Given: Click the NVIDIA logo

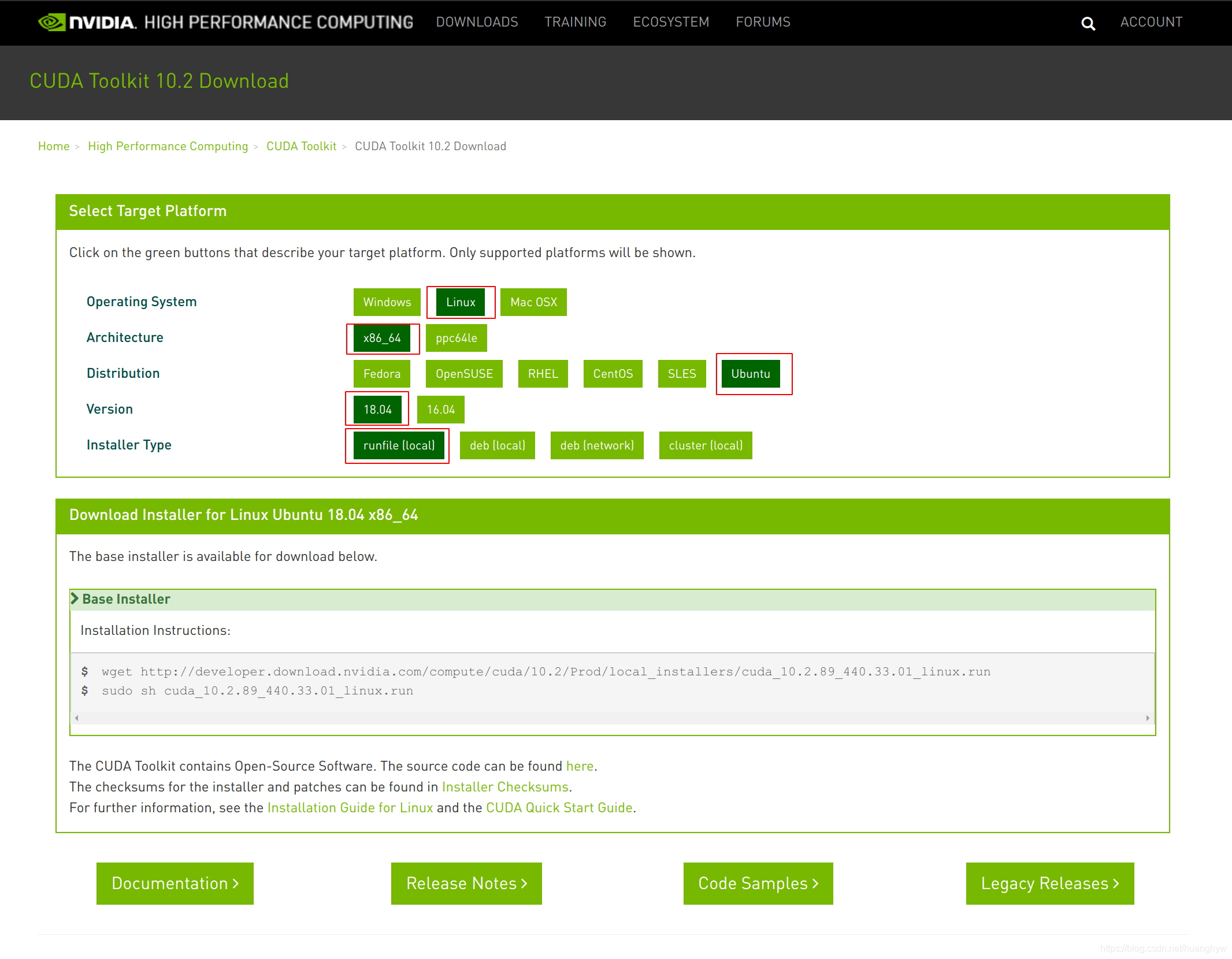Looking at the screenshot, I should [x=87, y=22].
